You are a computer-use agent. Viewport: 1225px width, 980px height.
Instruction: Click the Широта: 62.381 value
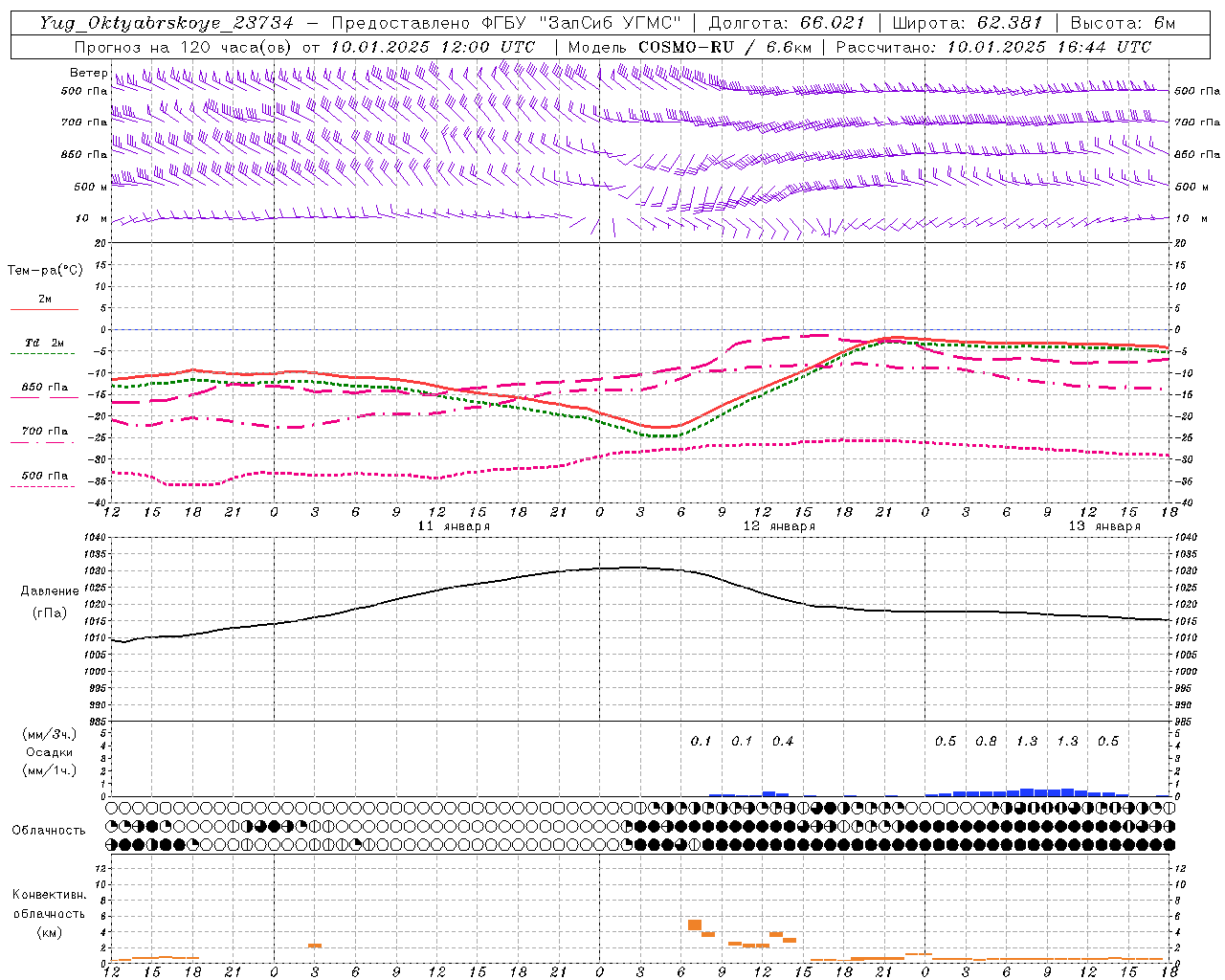(x=967, y=23)
